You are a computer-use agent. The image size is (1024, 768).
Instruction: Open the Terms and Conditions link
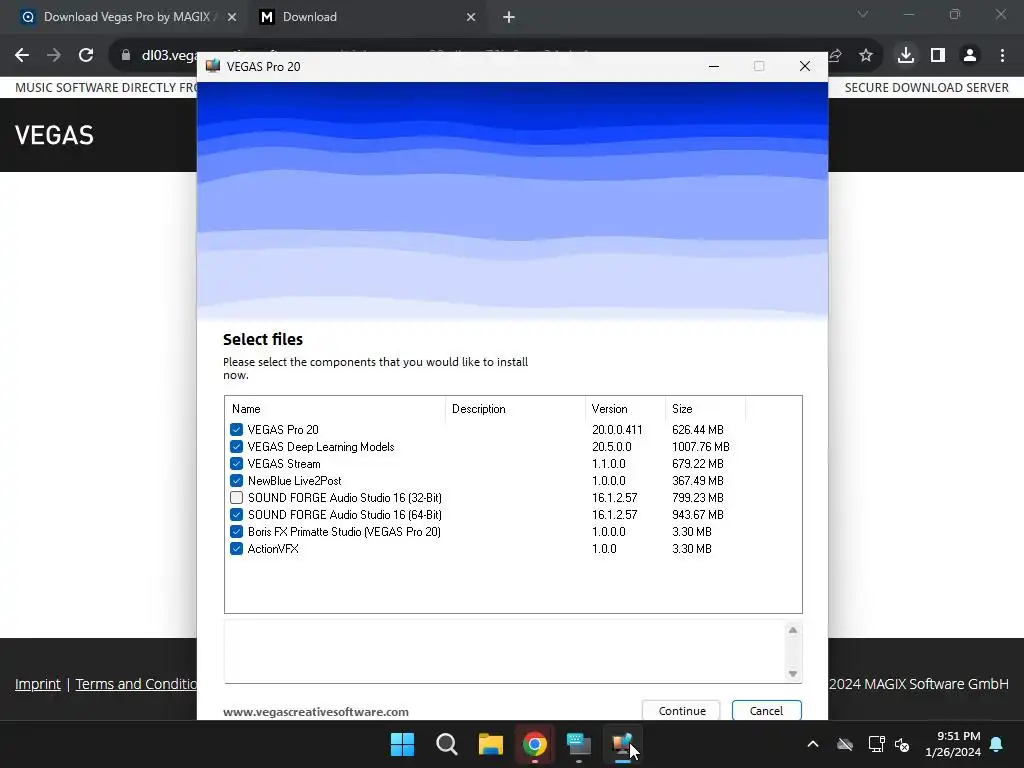tap(136, 684)
